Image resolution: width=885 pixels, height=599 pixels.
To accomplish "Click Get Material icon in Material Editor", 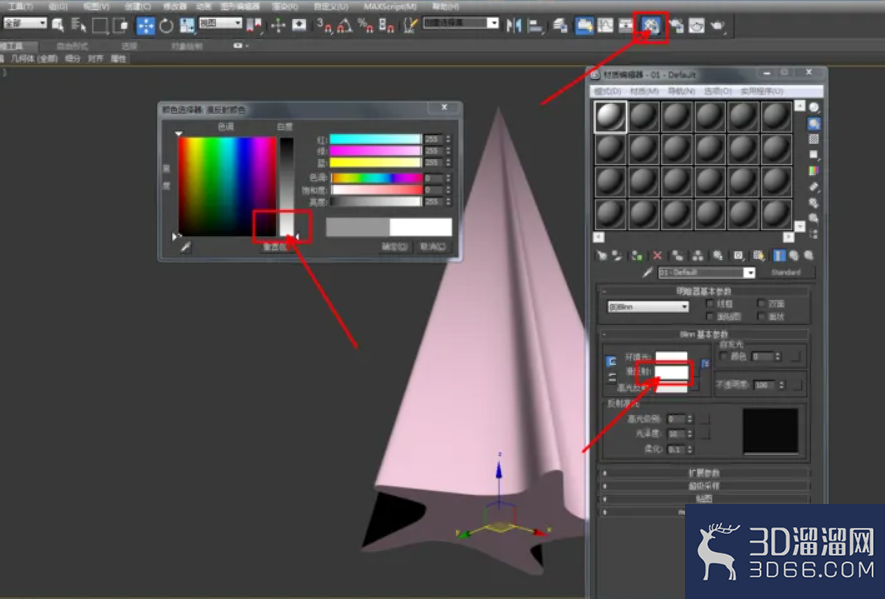I will pyautogui.click(x=602, y=256).
